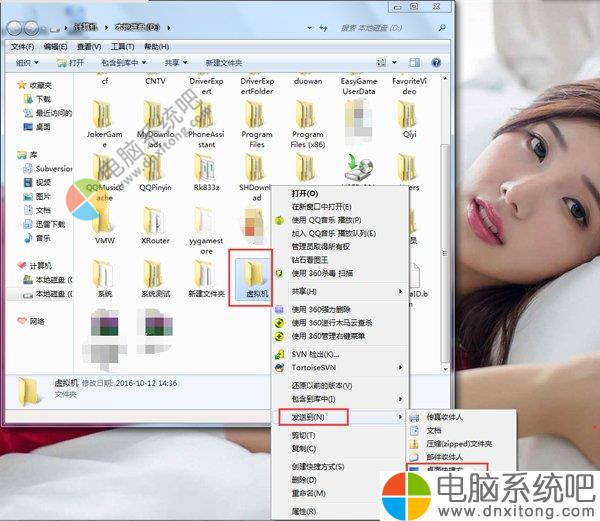Screen dimensions: 600x521
Task: Click the change view icon
Action: (x=381, y=62)
